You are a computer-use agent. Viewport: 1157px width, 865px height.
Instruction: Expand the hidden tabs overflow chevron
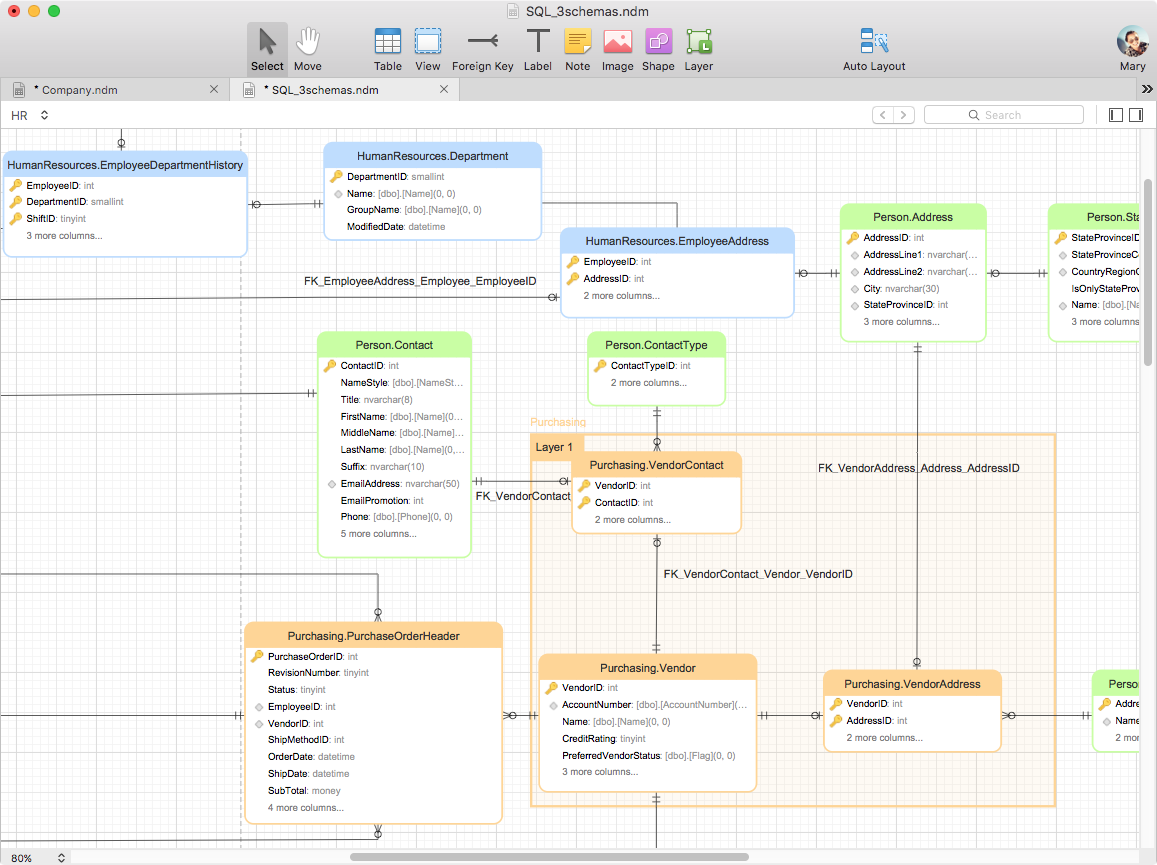1147,88
